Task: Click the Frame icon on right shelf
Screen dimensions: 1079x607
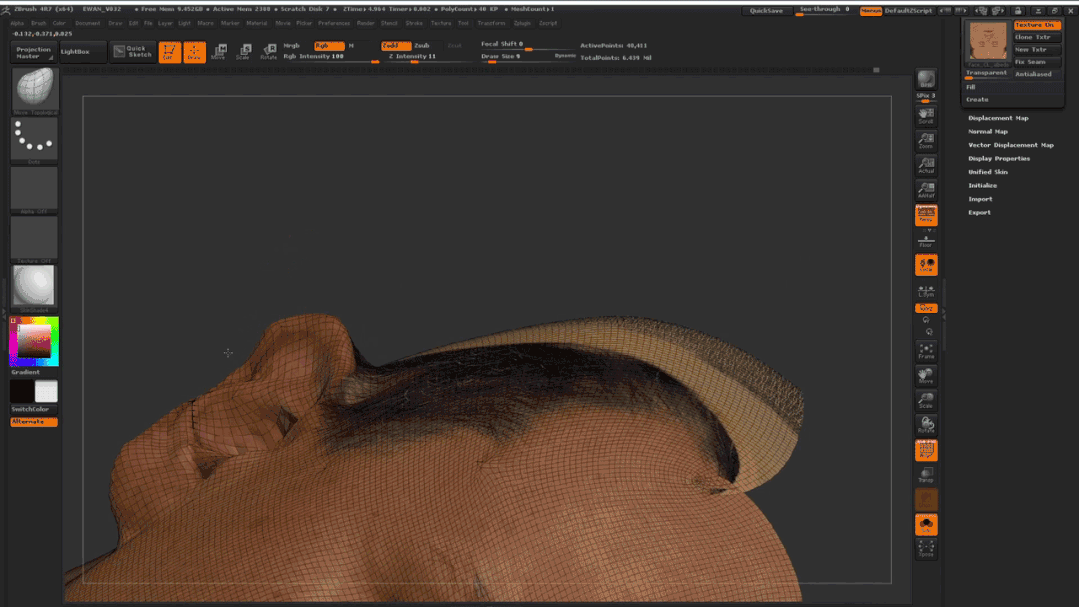Action: pyautogui.click(x=926, y=351)
